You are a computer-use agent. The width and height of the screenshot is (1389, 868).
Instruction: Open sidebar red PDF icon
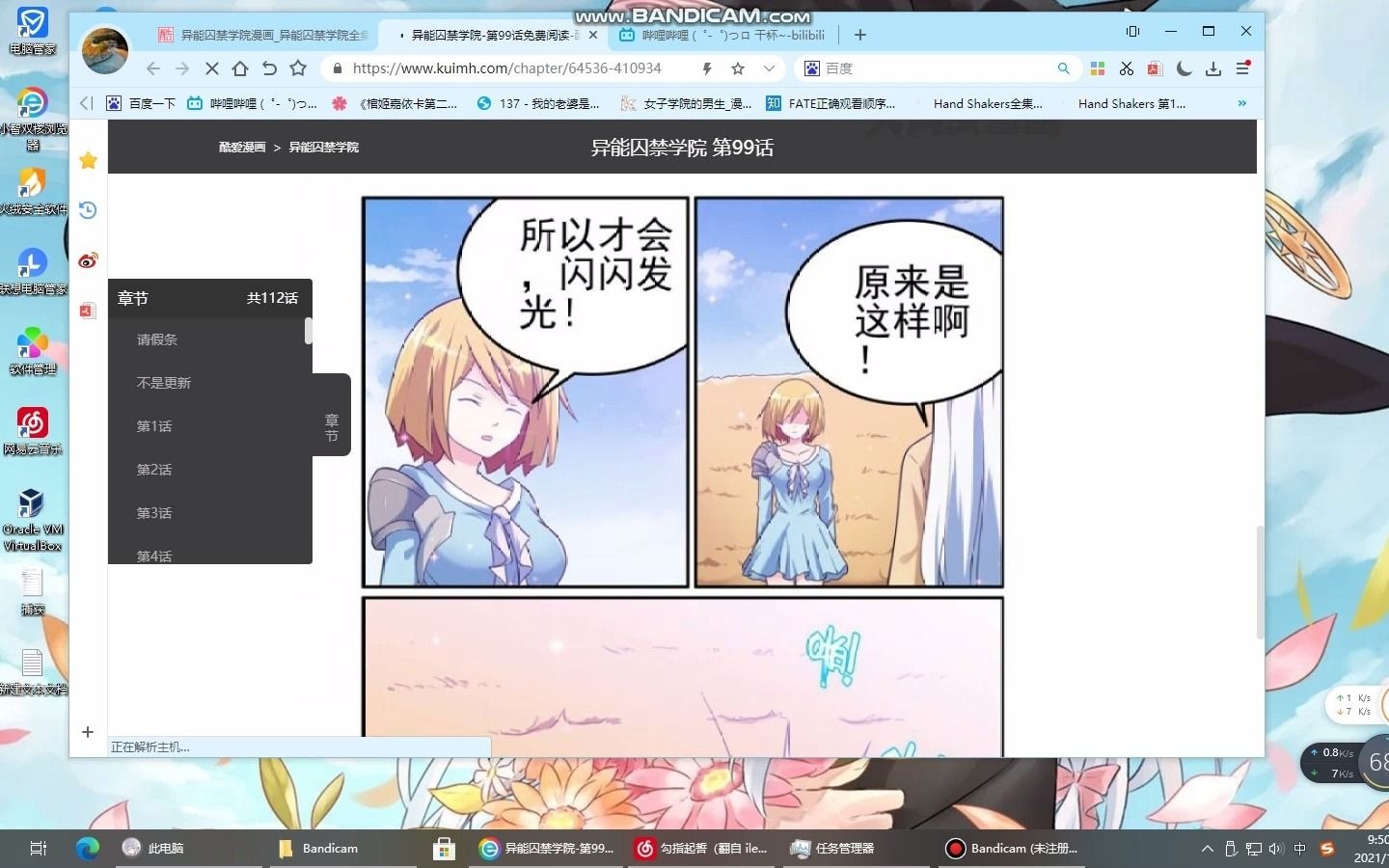[88, 311]
